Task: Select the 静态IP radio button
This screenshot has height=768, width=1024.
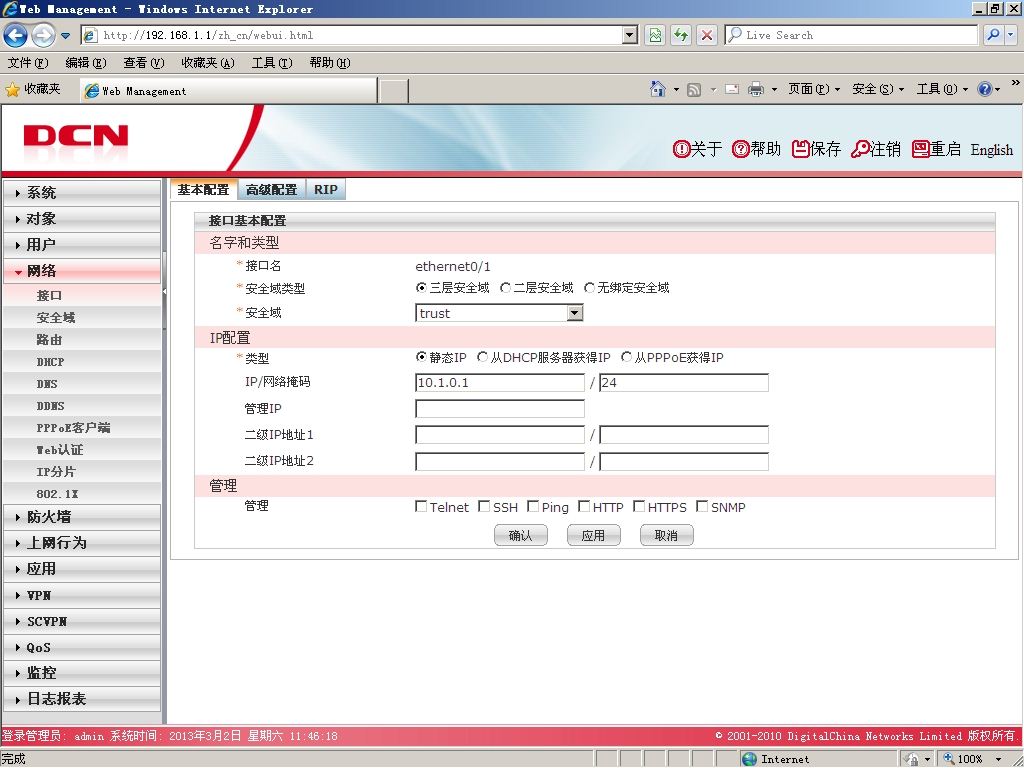Action: pos(421,357)
